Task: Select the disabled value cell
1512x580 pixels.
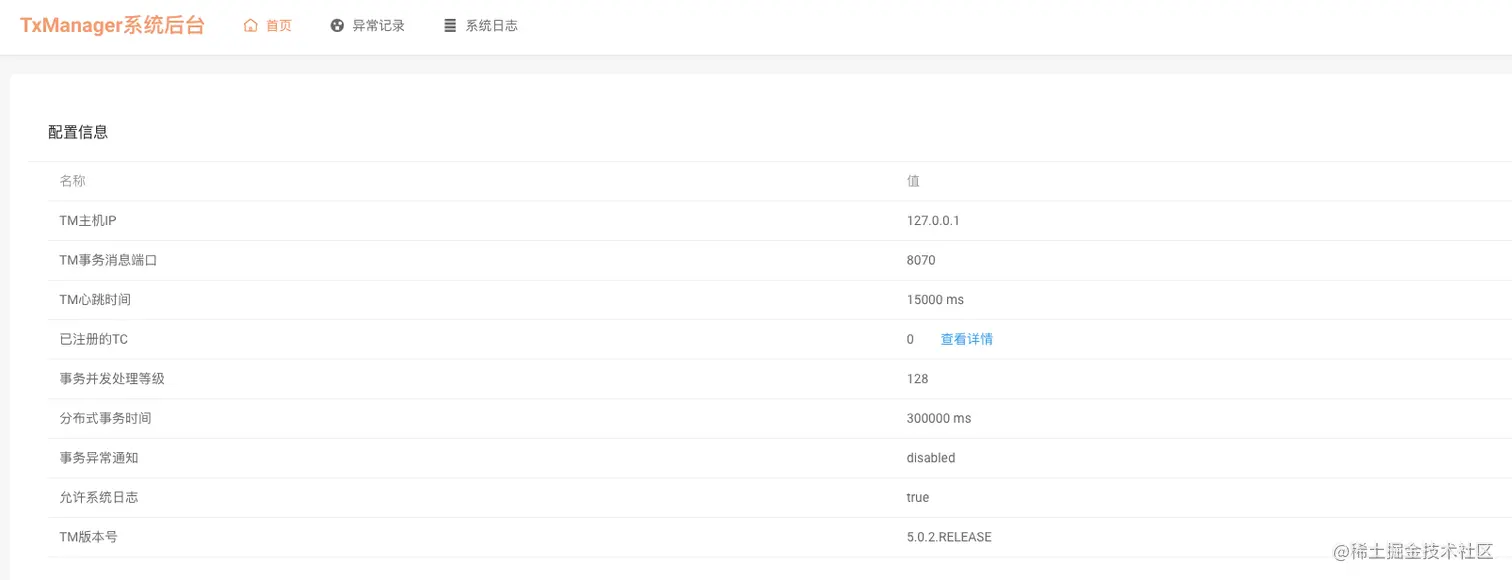Action: point(931,457)
